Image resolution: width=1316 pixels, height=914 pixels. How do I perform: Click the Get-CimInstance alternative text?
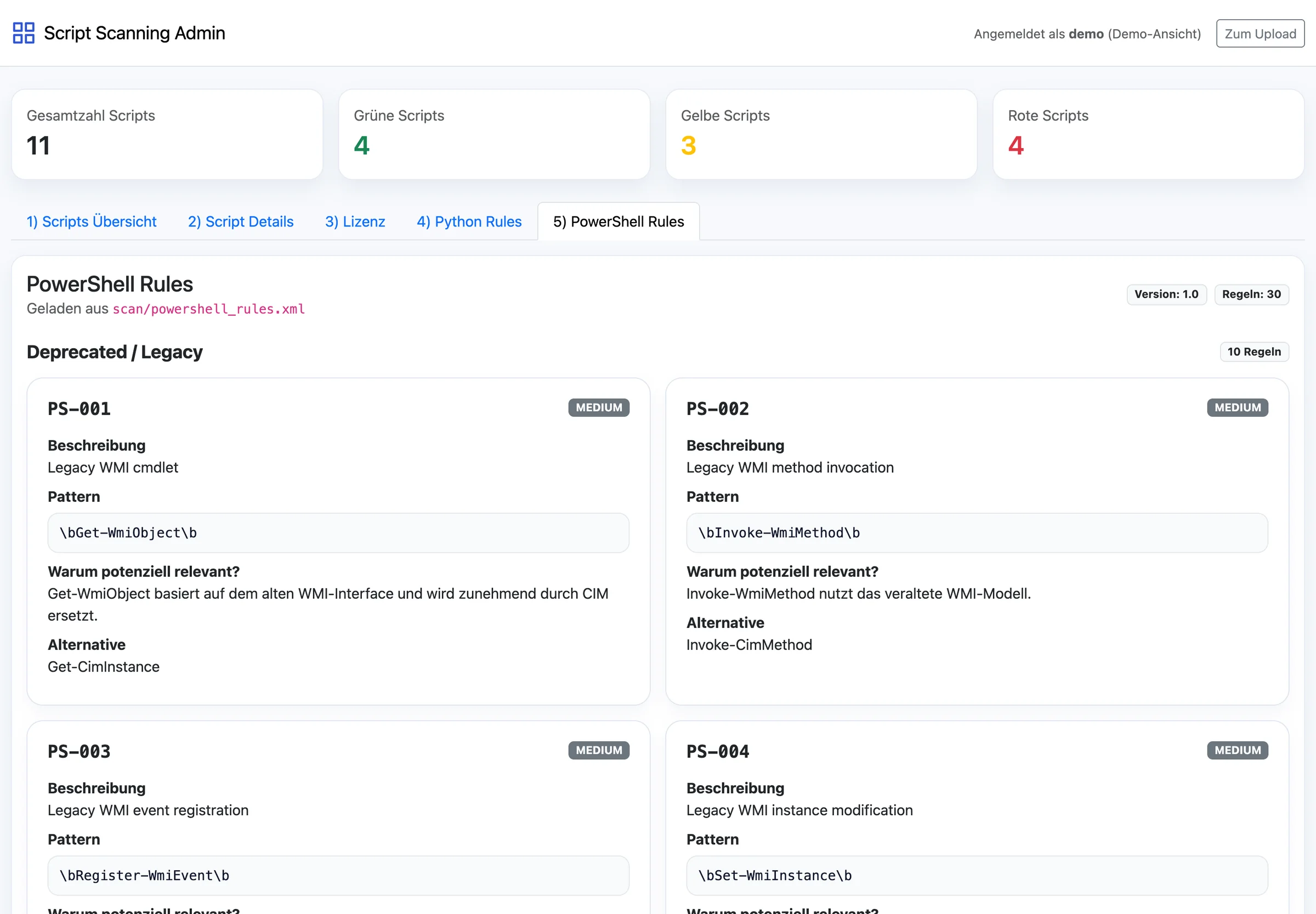tap(104, 667)
